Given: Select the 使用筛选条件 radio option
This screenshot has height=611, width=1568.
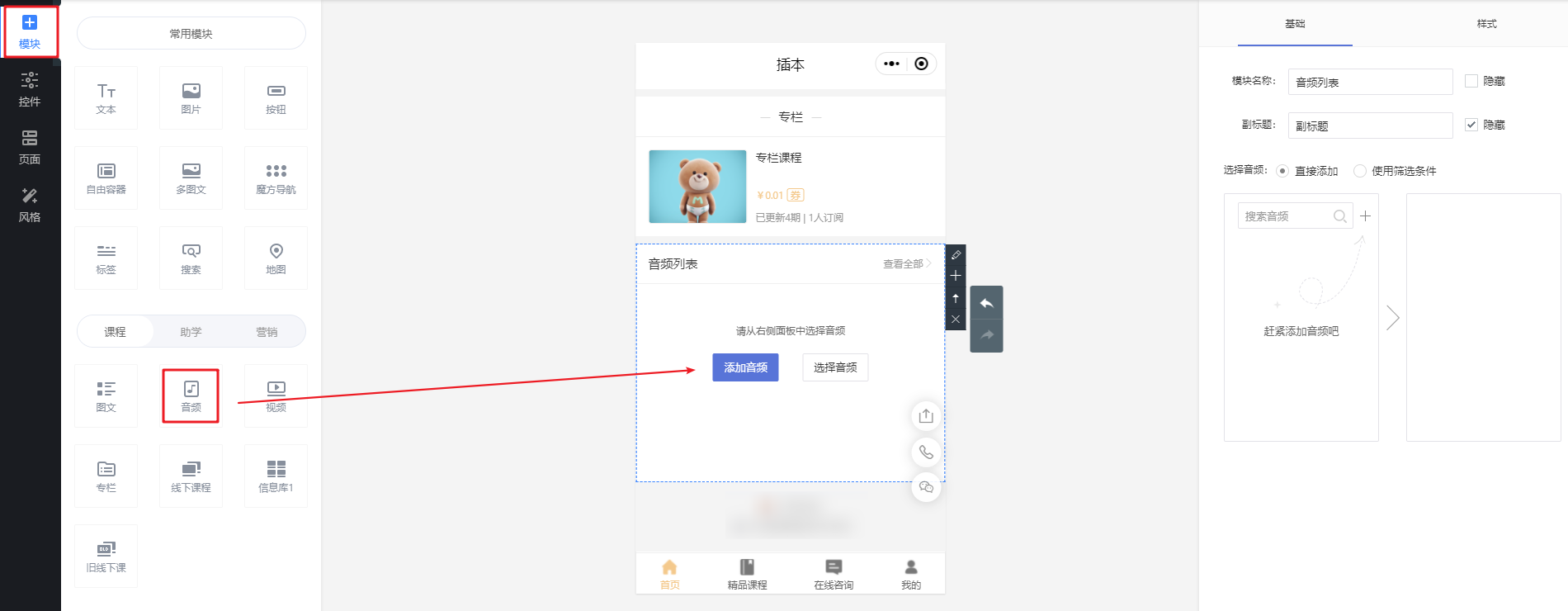Looking at the screenshot, I should coord(1360,171).
